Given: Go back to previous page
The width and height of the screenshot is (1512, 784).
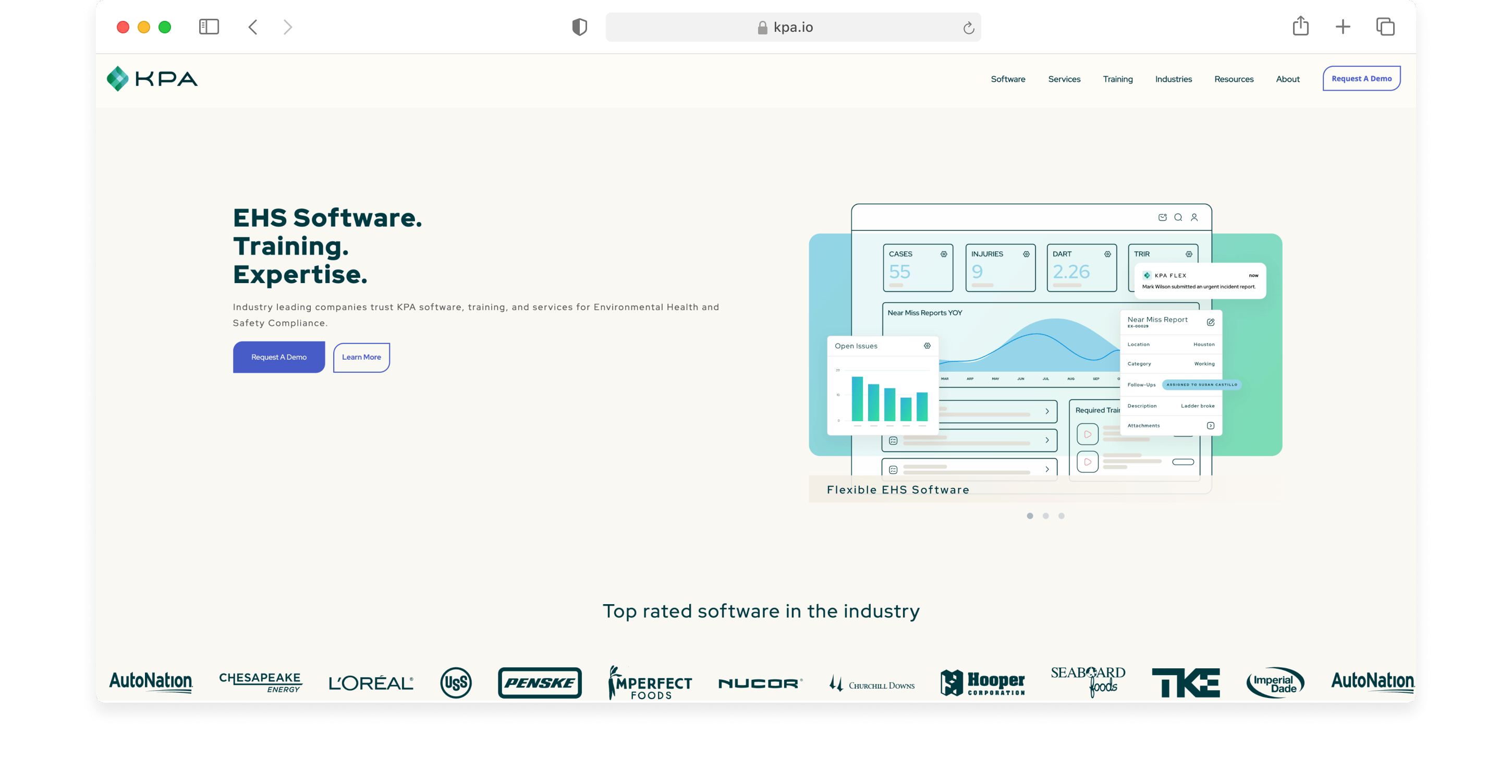Looking at the screenshot, I should tap(253, 27).
